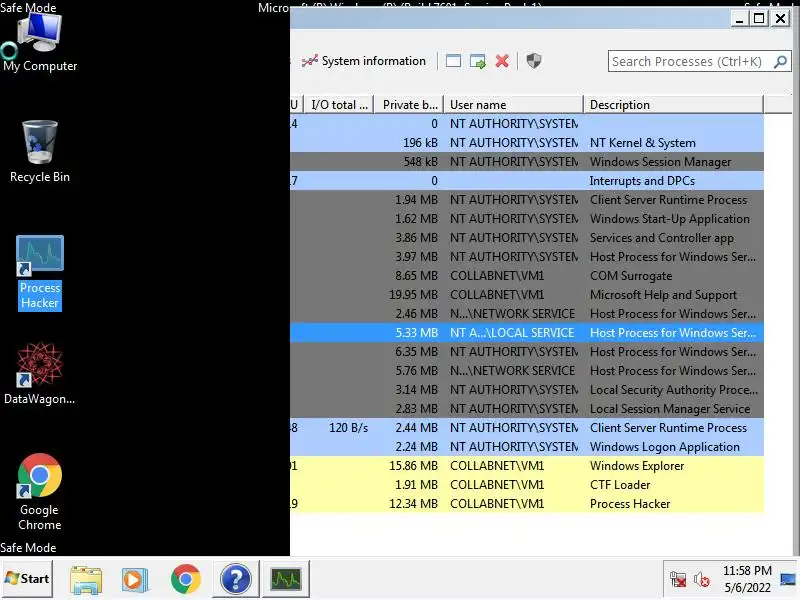Open Chrome from the taskbar

[186, 579]
